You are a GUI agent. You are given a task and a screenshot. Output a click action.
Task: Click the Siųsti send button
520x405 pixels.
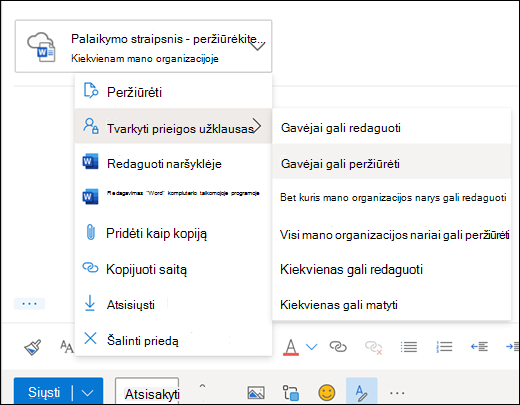tap(43, 392)
